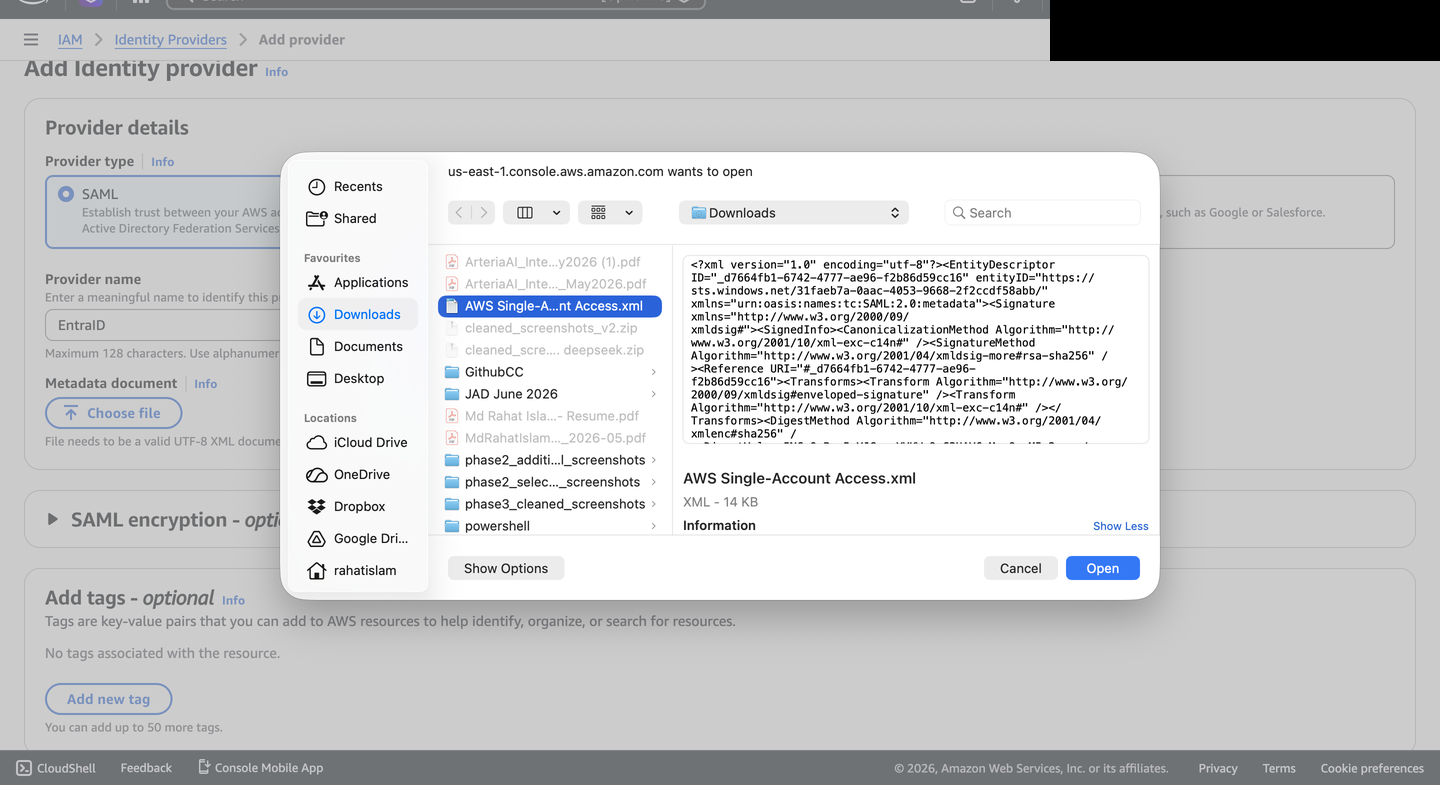Open Documents in the sidebar

click(x=355, y=347)
